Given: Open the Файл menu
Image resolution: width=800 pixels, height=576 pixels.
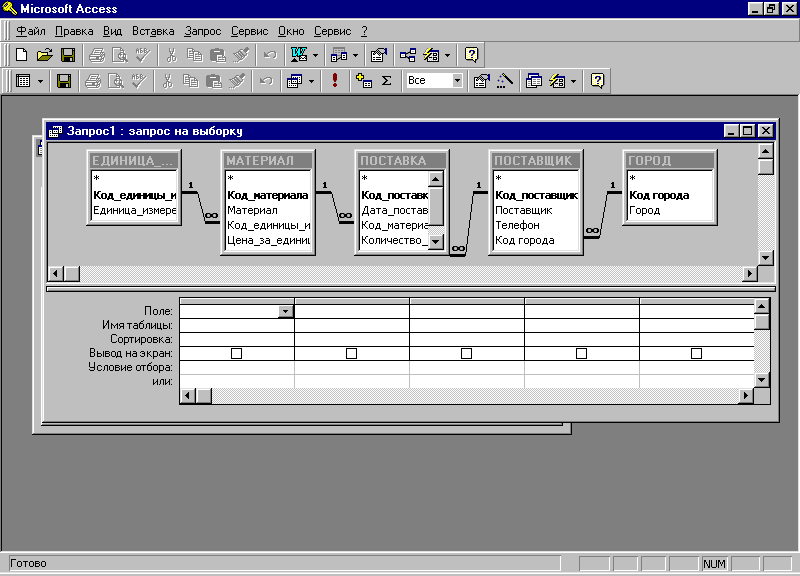Looking at the screenshot, I should click(31, 31).
